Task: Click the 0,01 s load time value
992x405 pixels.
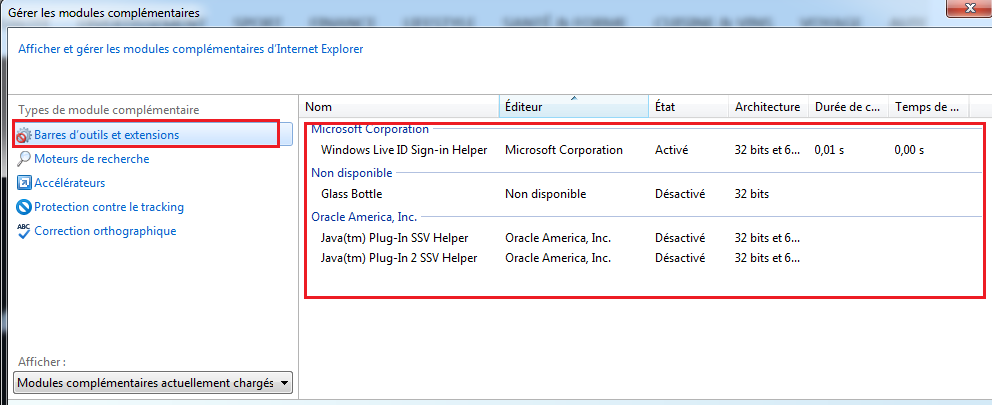Action: [829, 150]
